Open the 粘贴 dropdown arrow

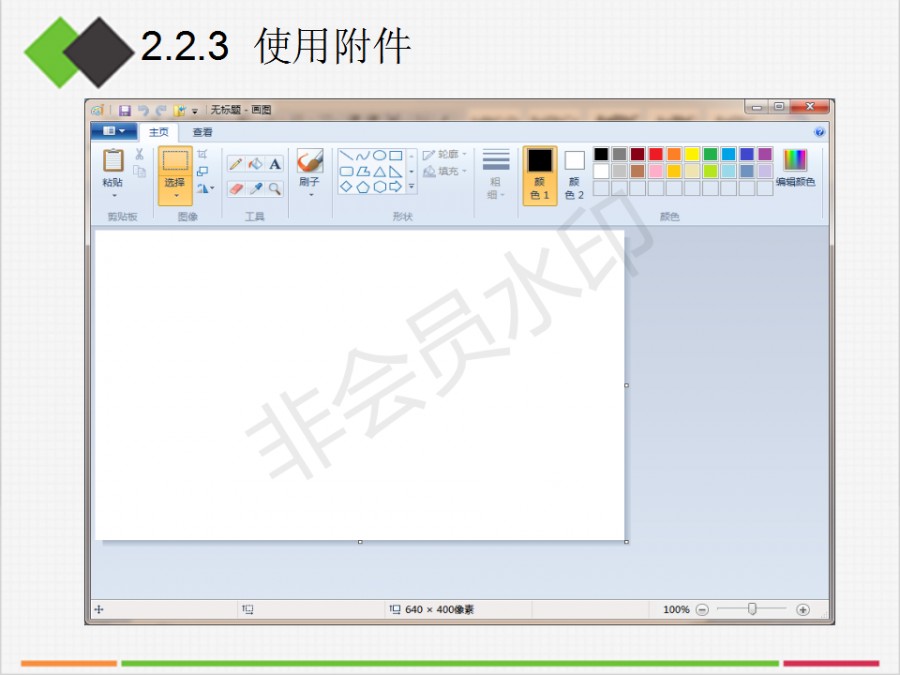[x=113, y=196]
